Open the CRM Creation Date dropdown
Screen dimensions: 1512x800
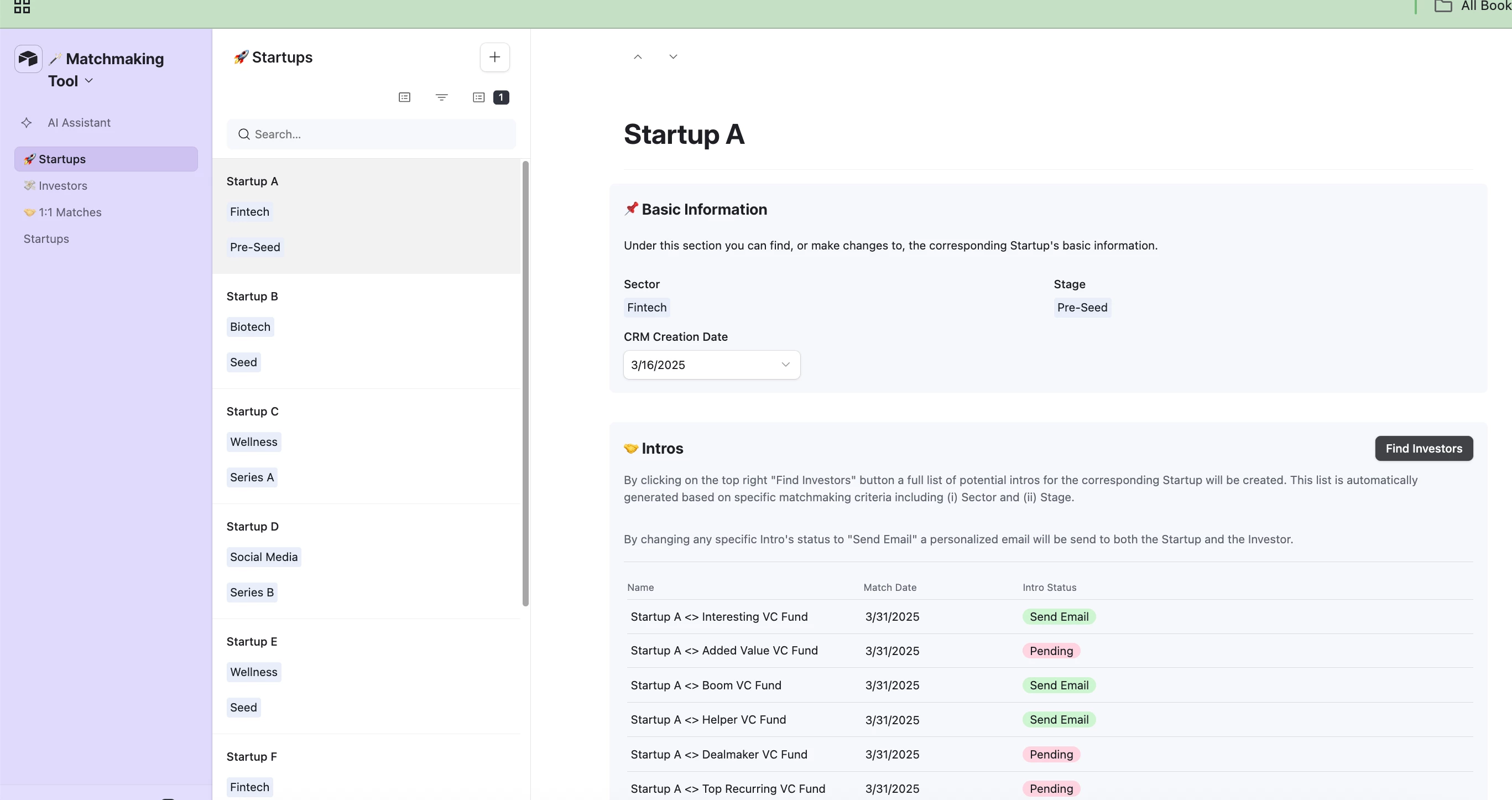pyautogui.click(x=711, y=365)
